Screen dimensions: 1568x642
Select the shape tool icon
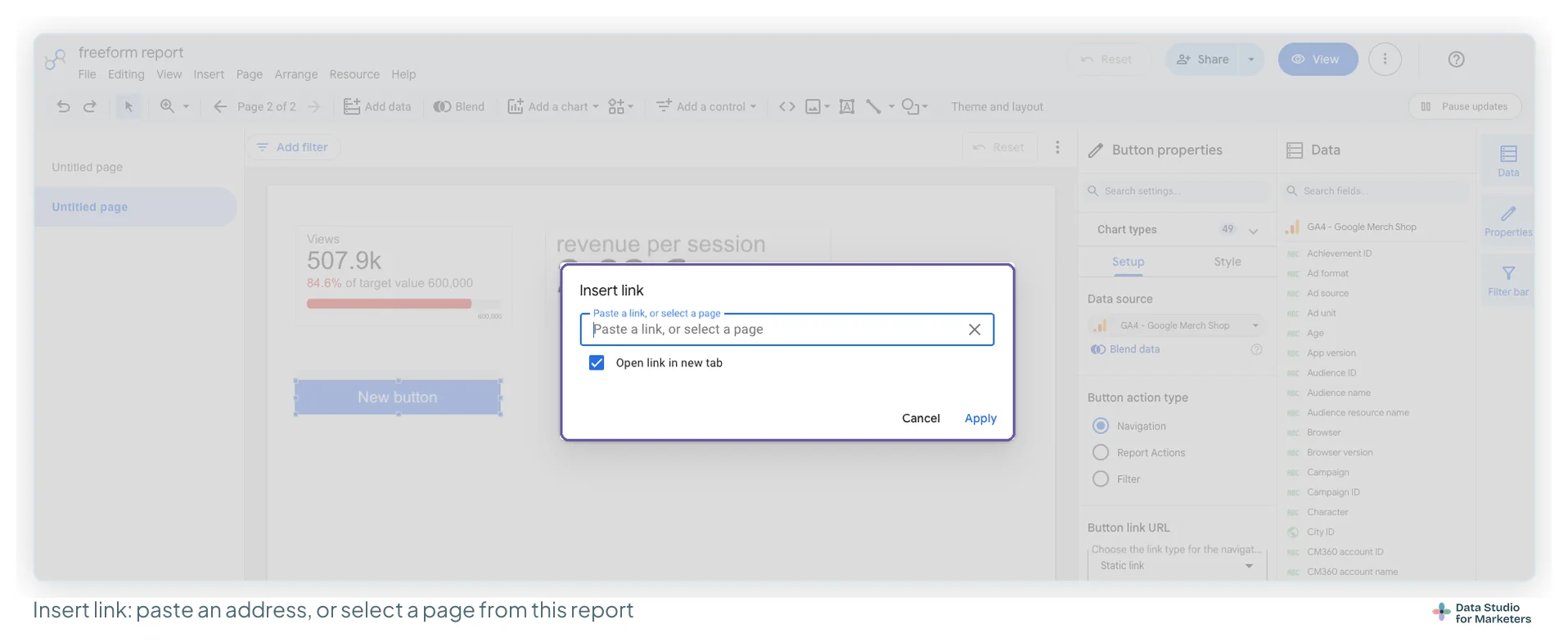910,106
